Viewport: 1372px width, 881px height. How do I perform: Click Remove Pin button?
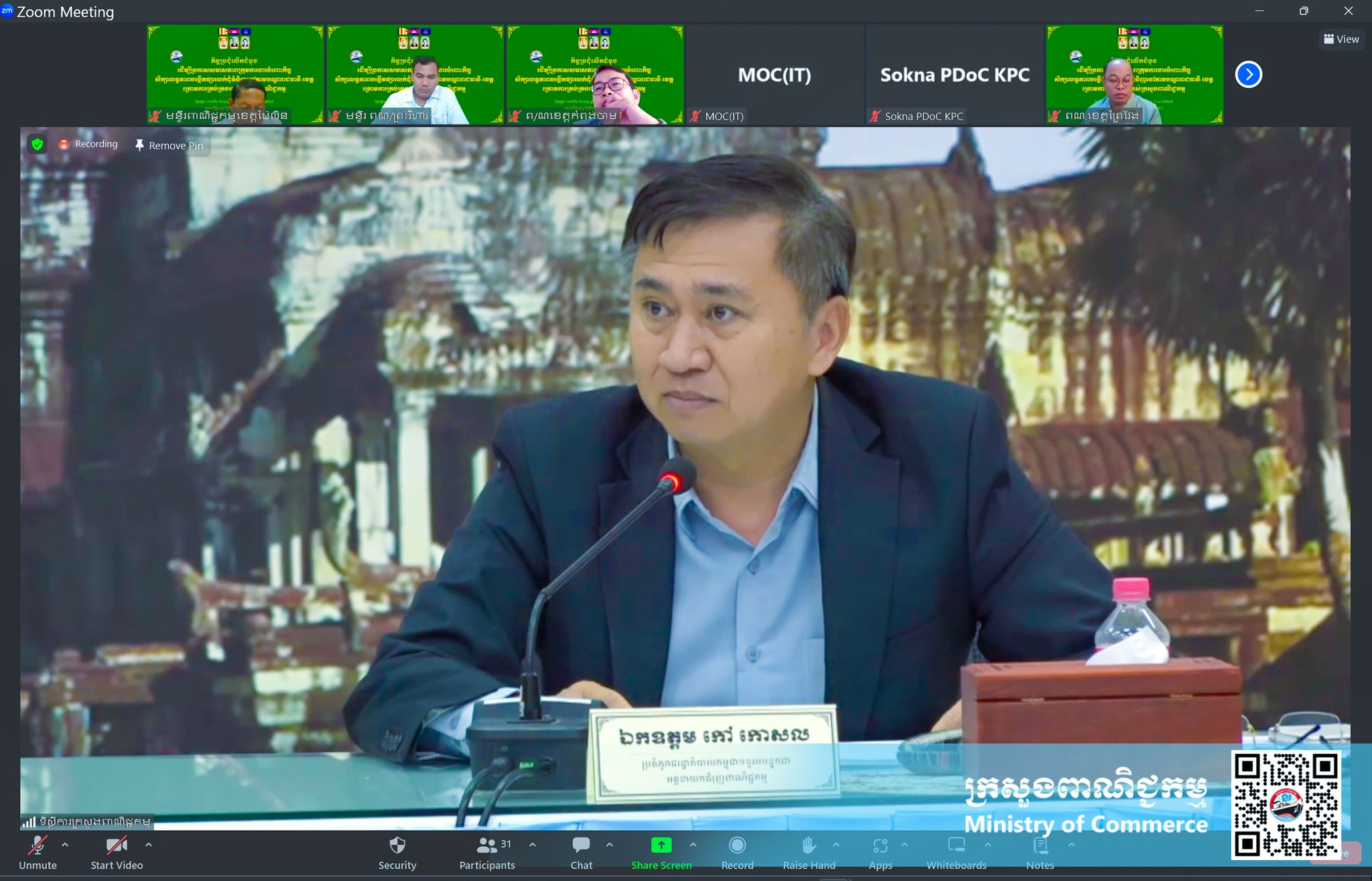point(169,145)
